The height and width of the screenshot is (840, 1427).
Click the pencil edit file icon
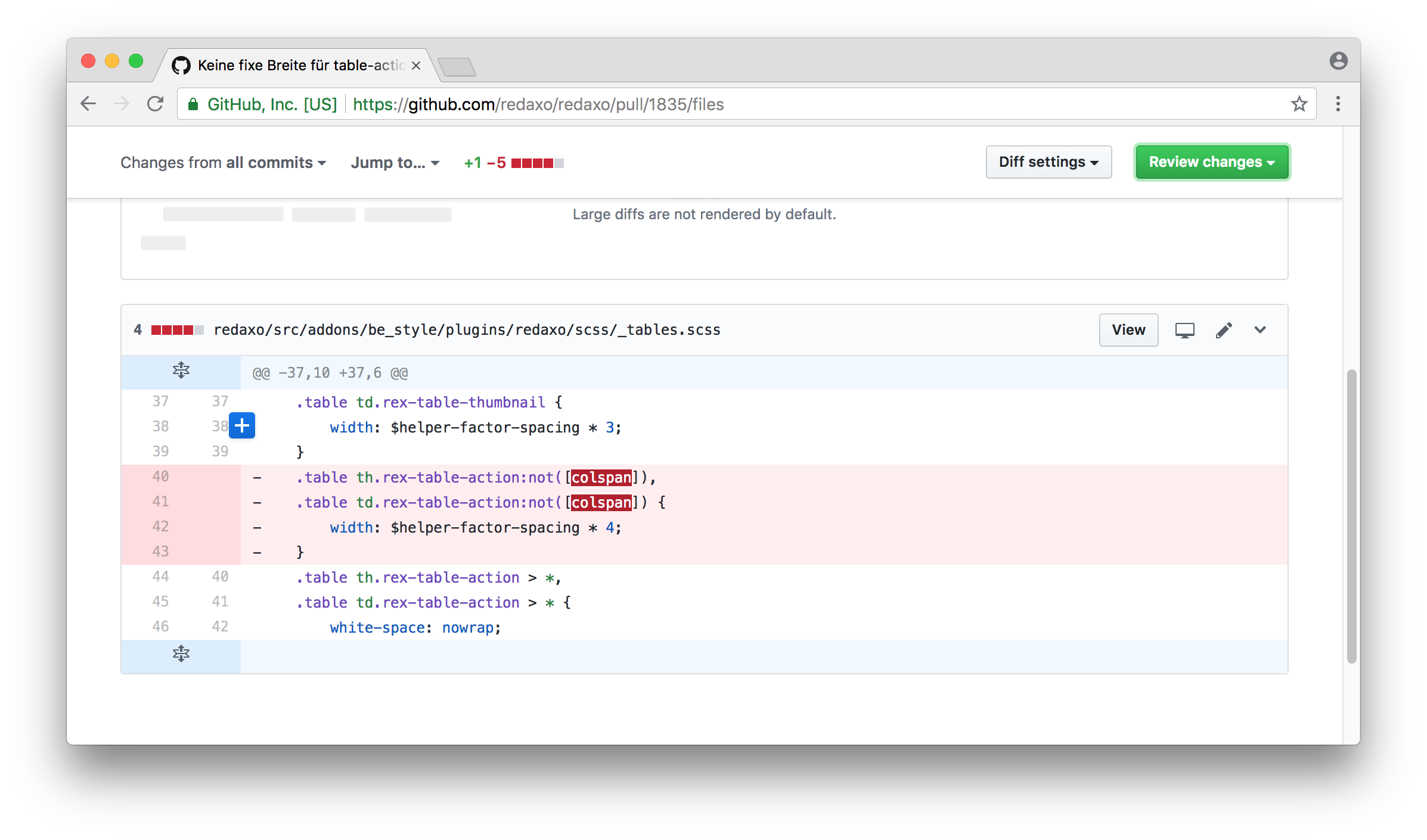1224,330
